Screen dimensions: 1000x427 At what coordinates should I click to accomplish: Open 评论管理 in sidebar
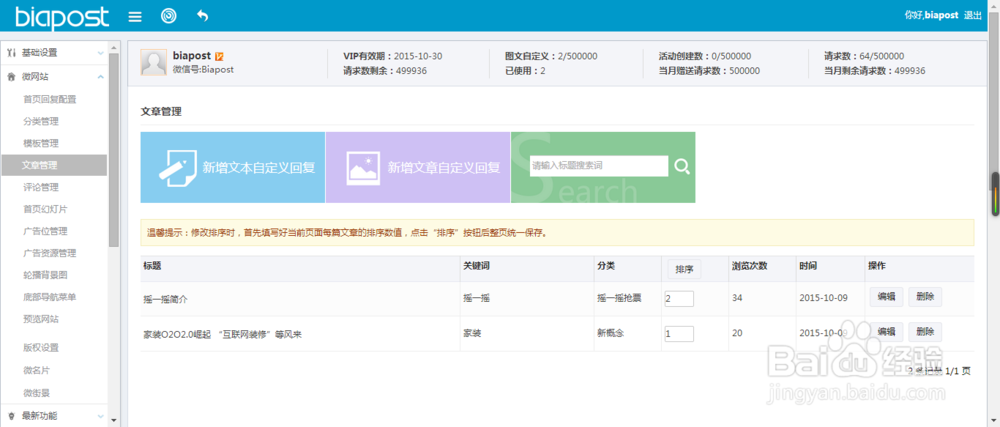tap(41, 187)
